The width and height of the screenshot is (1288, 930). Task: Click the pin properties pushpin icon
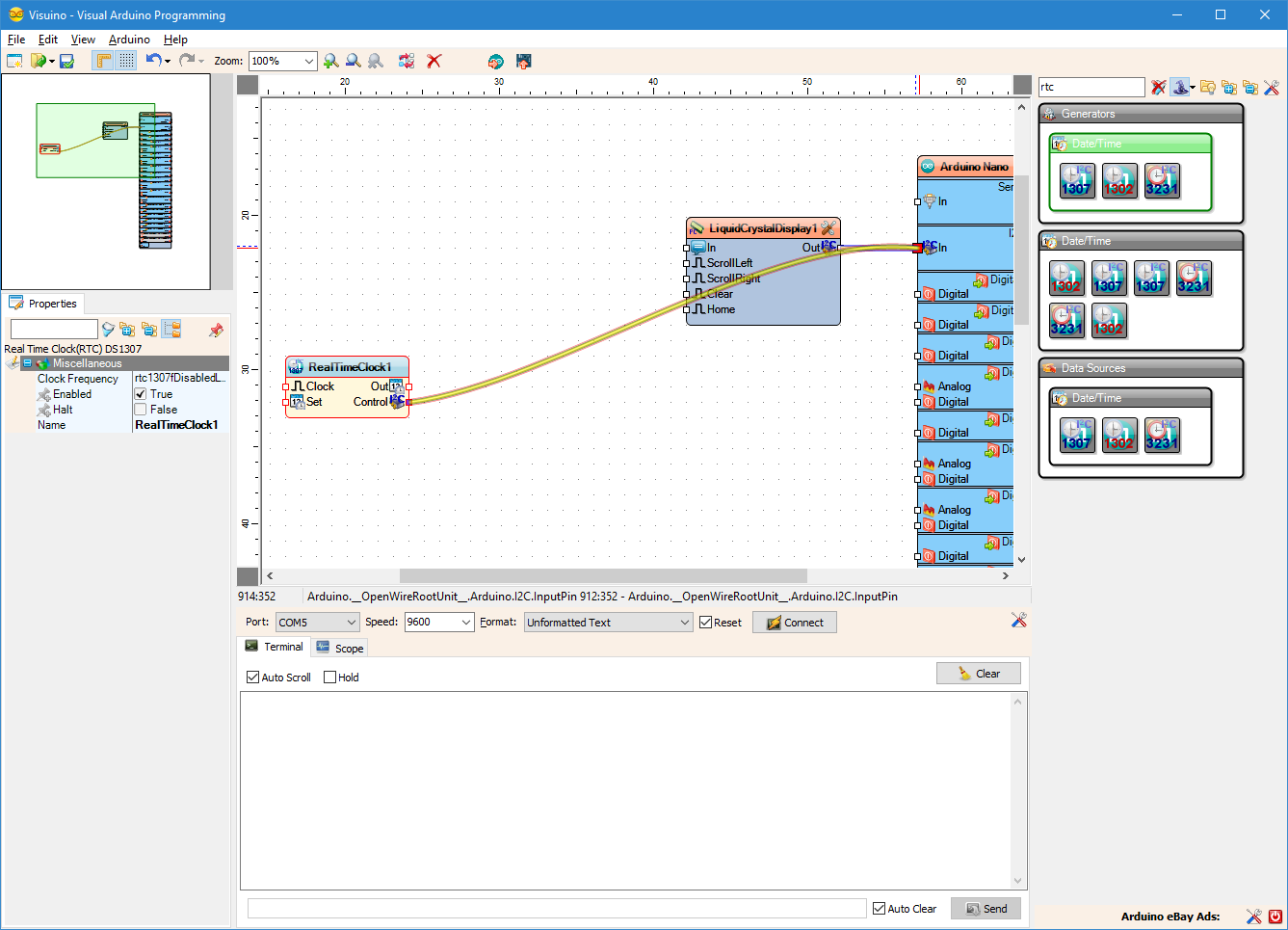click(216, 330)
